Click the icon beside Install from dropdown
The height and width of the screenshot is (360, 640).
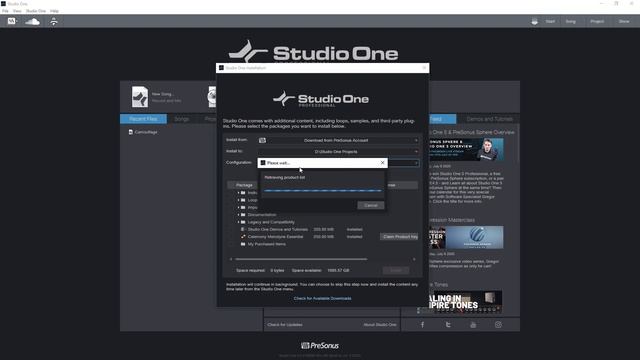(262, 140)
